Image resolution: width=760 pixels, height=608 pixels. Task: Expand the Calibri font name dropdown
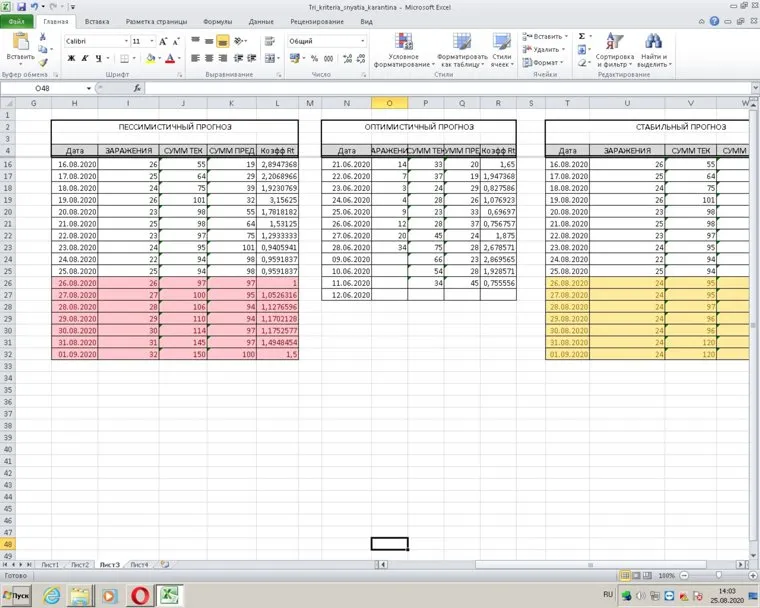[x=125, y=41]
